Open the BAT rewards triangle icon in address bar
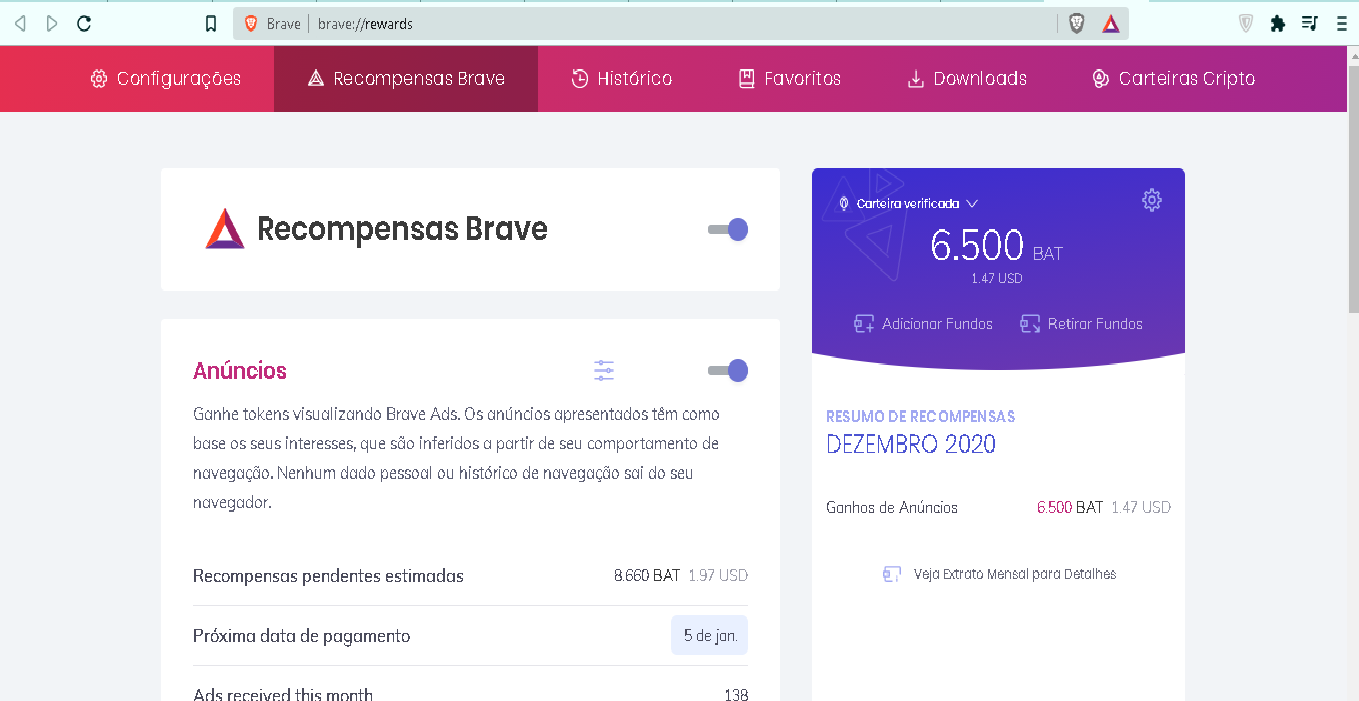 [x=1111, y=24]
